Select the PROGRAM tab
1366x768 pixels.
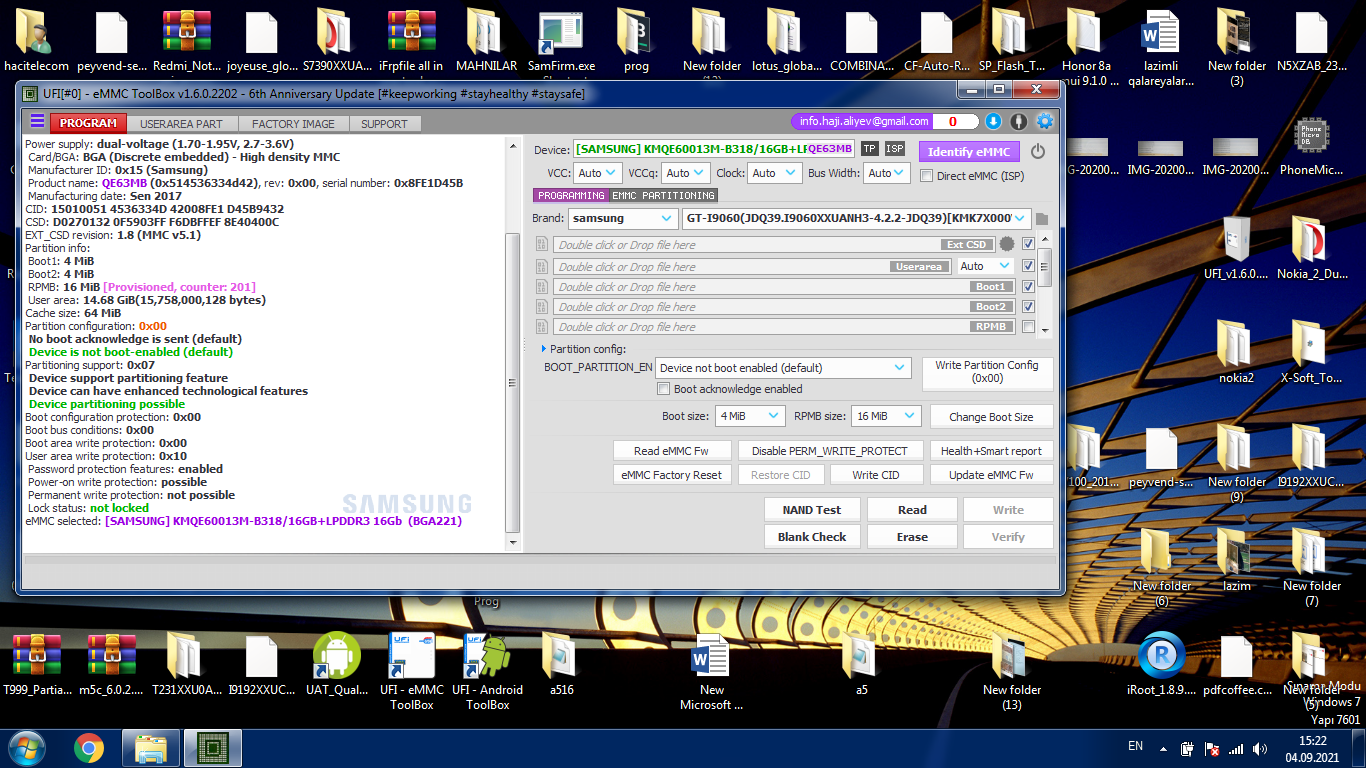coord(89,124)
